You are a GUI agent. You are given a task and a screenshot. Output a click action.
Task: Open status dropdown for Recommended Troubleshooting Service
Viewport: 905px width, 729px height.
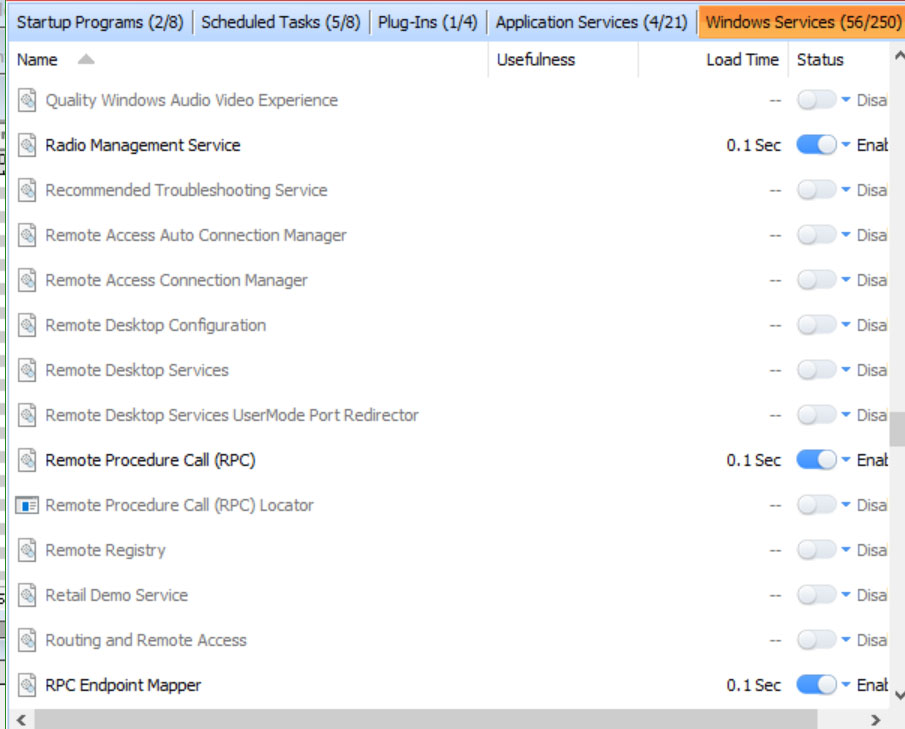click(x=846, y=189)
